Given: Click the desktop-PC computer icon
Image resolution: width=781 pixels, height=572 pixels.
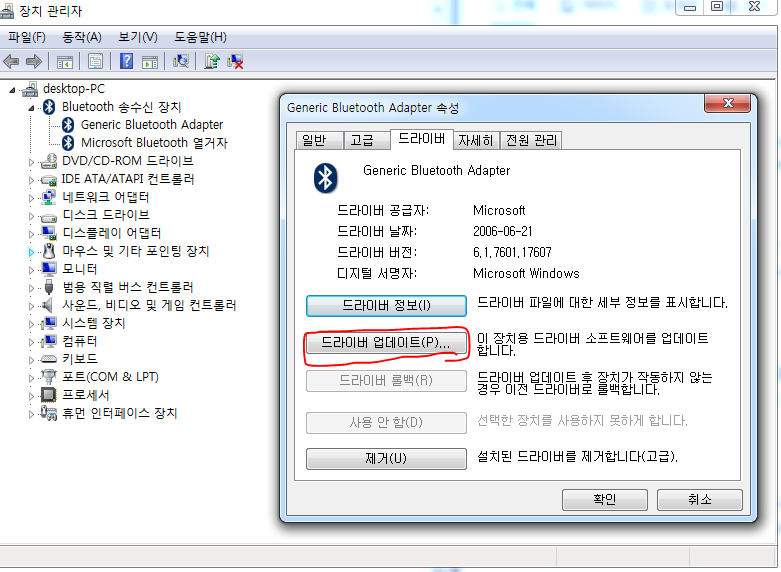Looking at the screenshot, I should pos(30,89).
